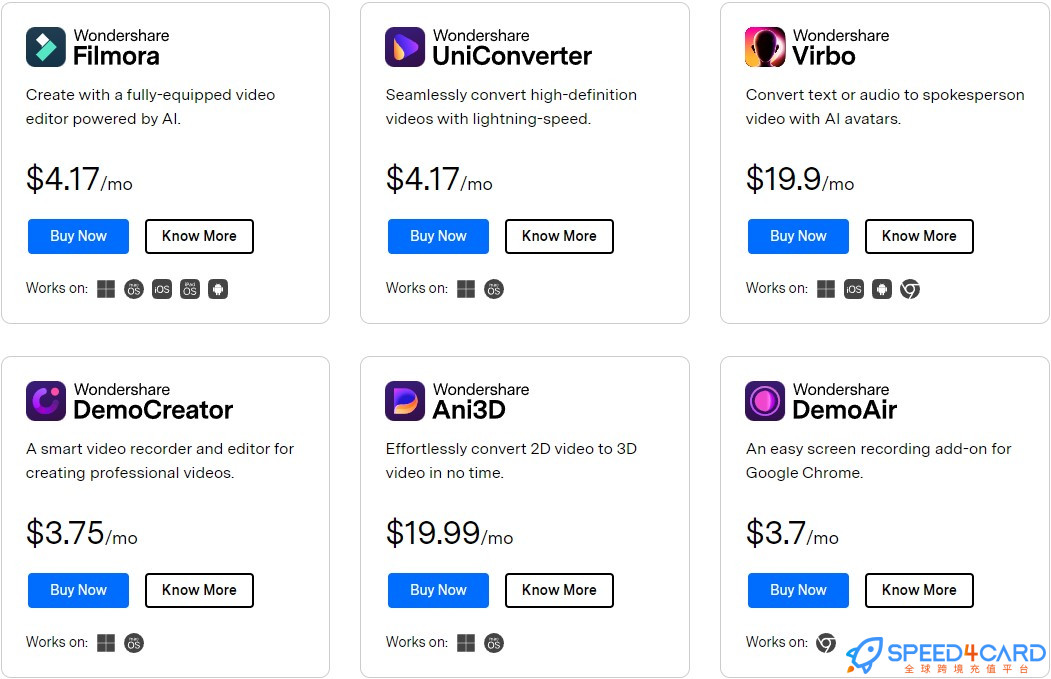
Task: Click the Virbo avatar logo icon
Action: coord(765,47)
